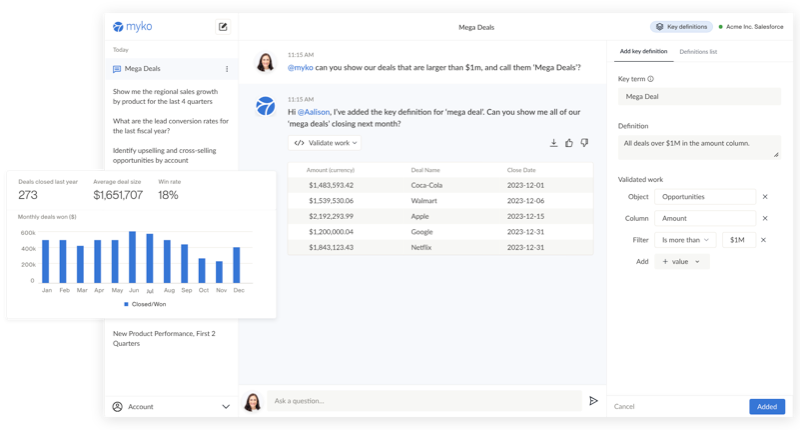The image size is (800, 430).
Task: Send the message with arrow icon
Action: [x=593, y=401]
